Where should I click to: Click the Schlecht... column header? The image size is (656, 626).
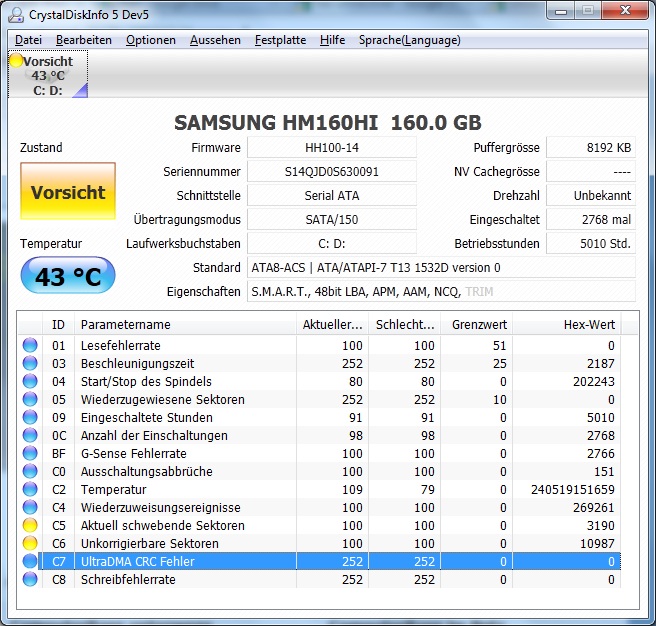click(405, 324)
